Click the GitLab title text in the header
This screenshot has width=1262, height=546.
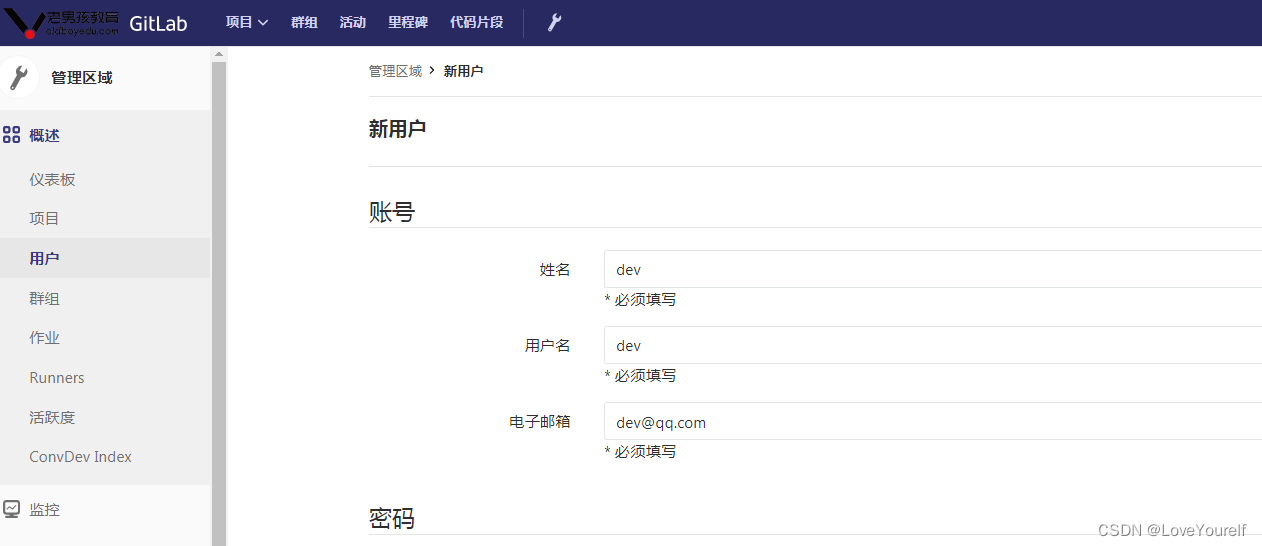(x=158, y=24)
